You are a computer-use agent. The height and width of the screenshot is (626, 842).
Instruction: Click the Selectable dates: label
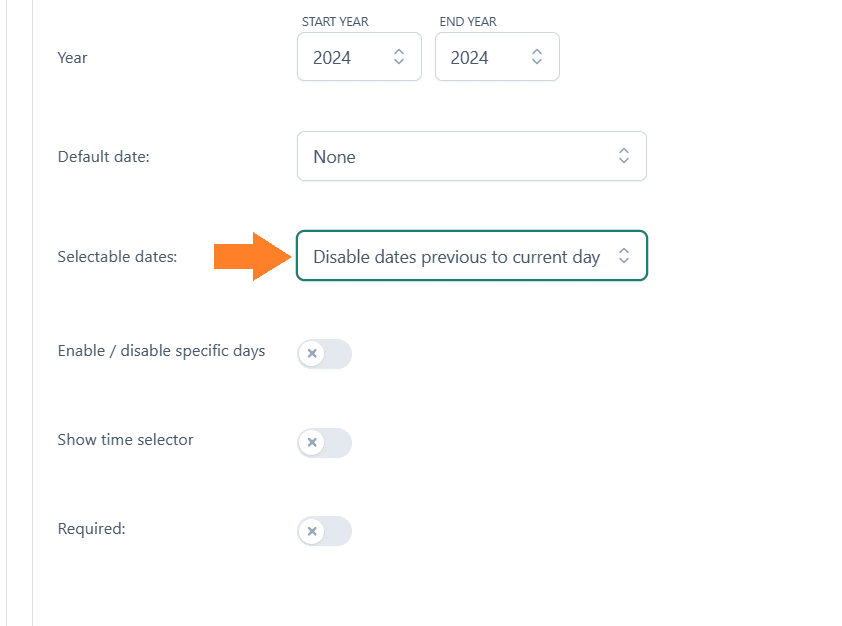[x=117, y=257]
